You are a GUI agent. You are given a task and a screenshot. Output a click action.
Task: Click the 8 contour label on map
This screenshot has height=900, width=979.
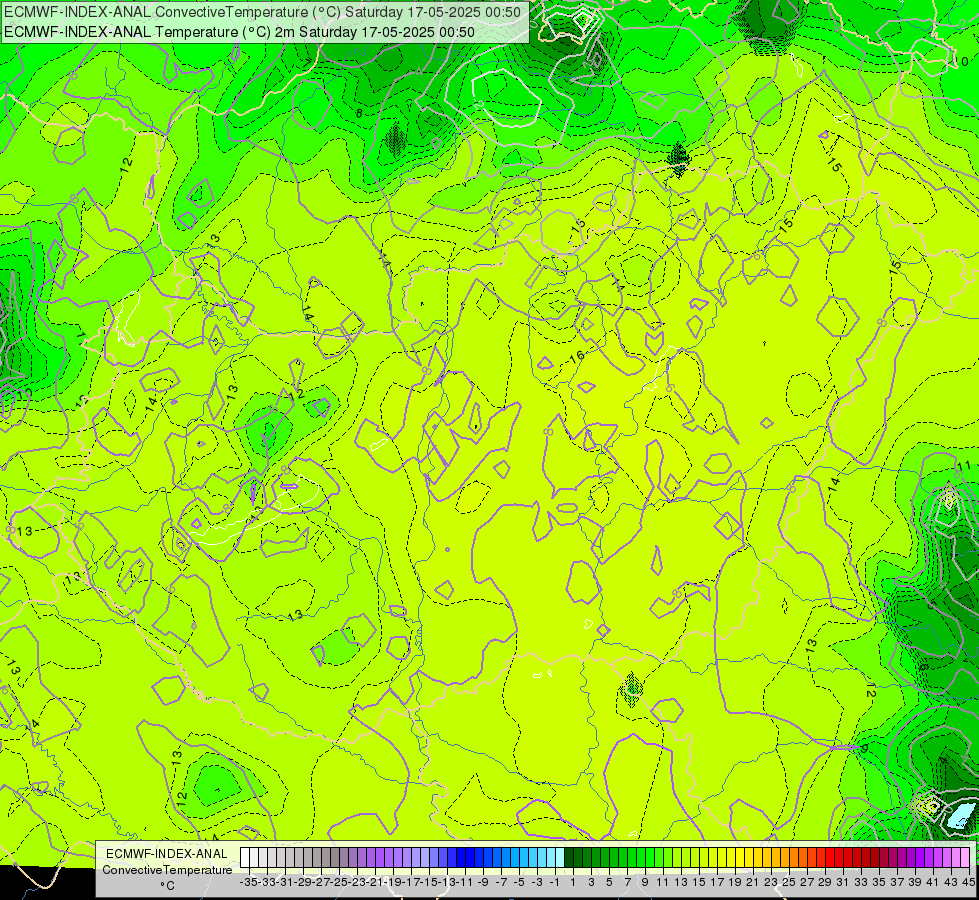(x=359, y=113)
